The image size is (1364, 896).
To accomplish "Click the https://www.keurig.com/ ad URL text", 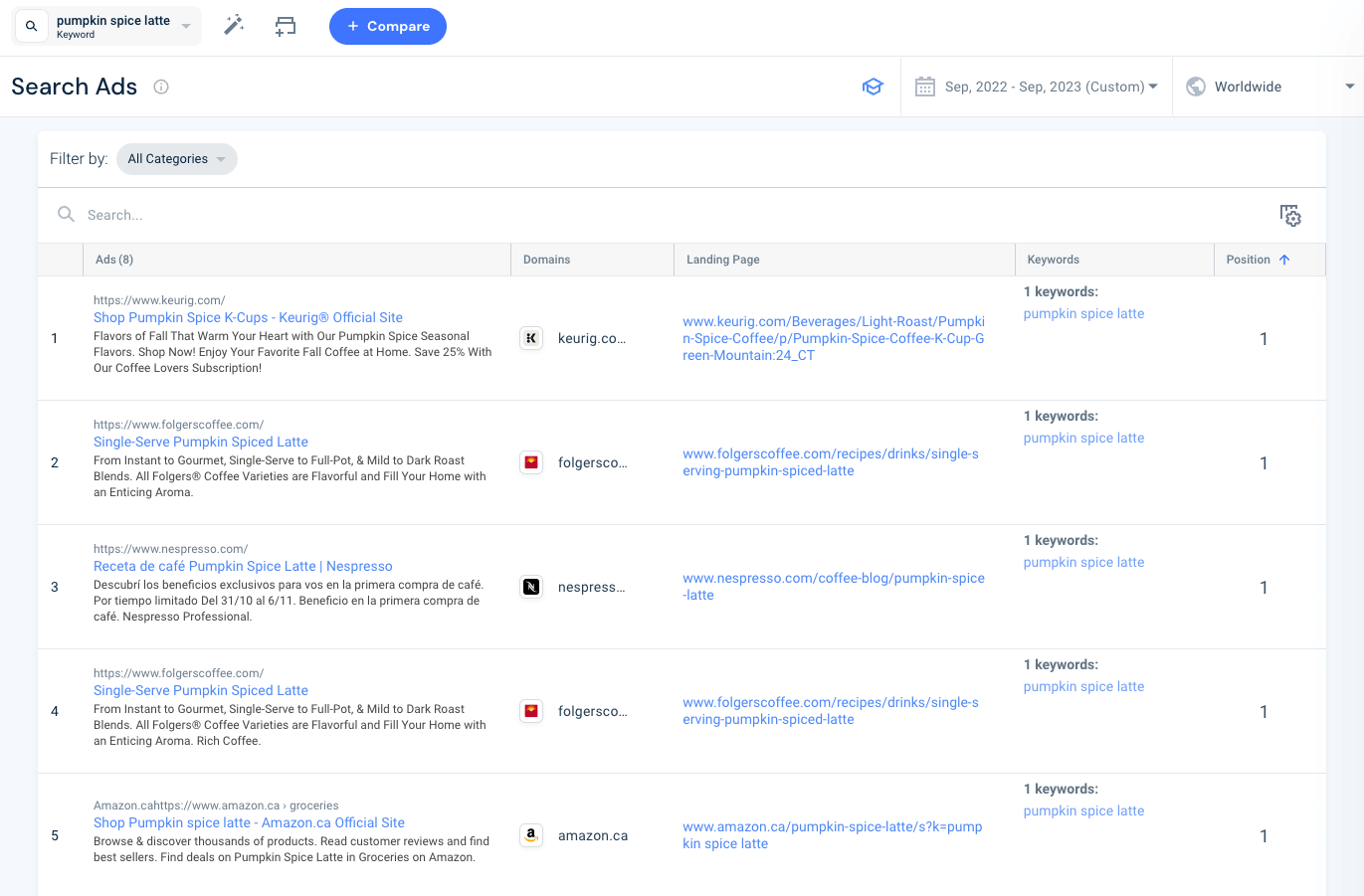I will [x=159, y=300].
